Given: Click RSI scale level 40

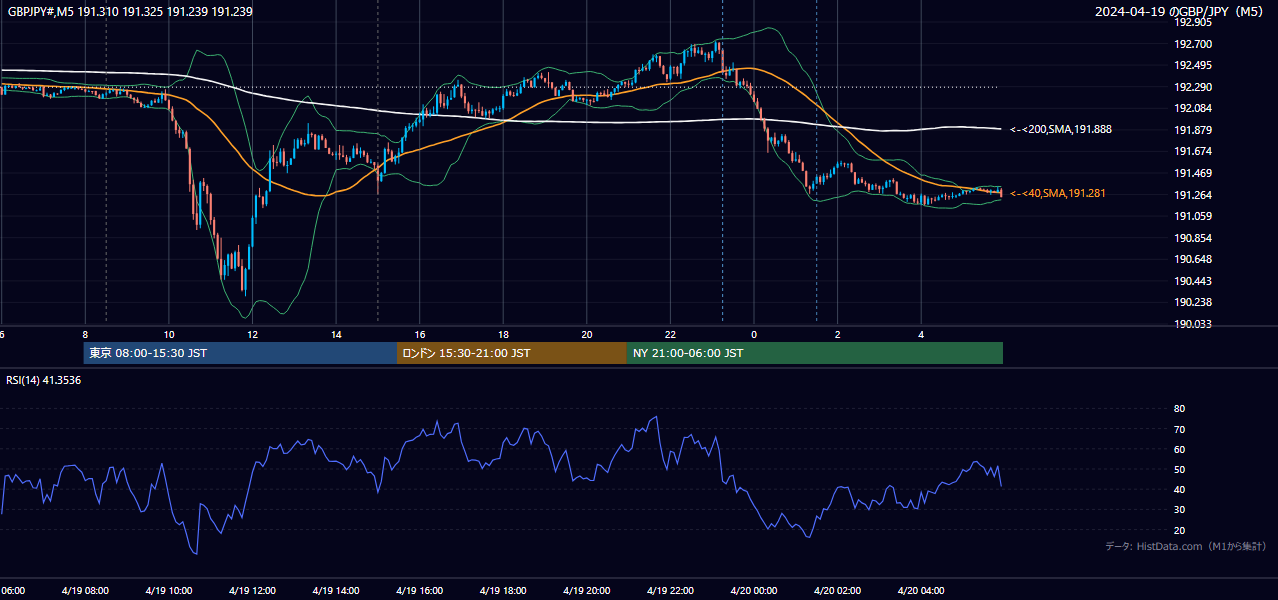Looking at the screenshot, I should point(1179,489).
